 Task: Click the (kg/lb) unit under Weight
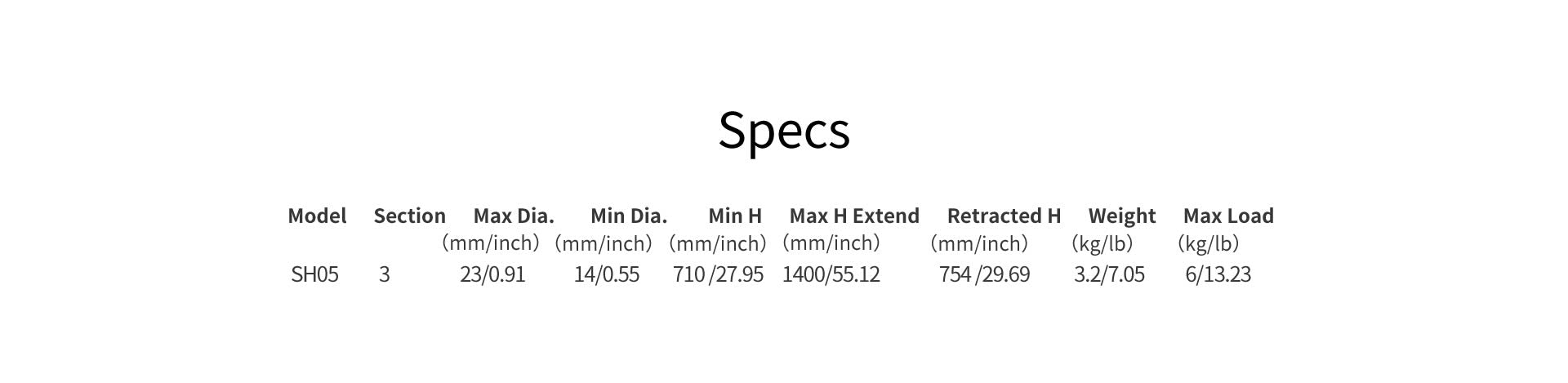pos(1102,243)
